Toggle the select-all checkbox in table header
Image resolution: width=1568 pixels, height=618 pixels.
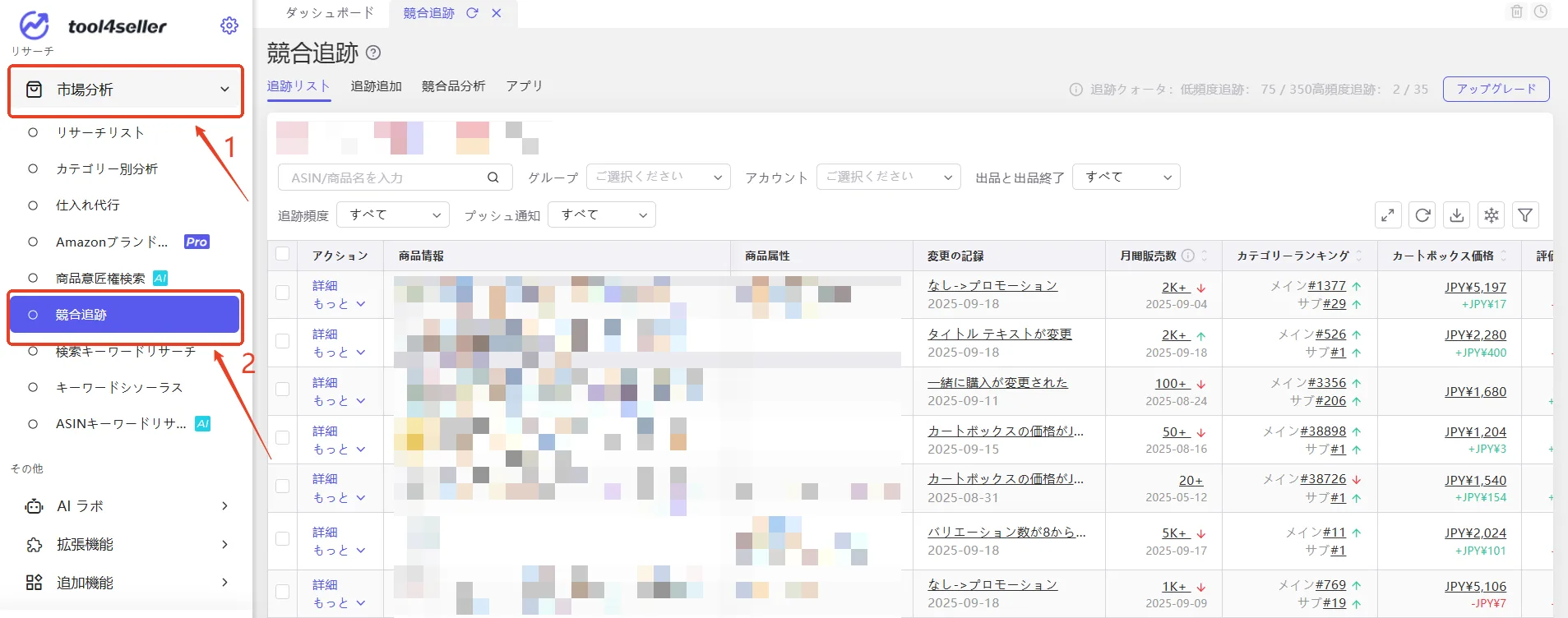pos(283,254)
